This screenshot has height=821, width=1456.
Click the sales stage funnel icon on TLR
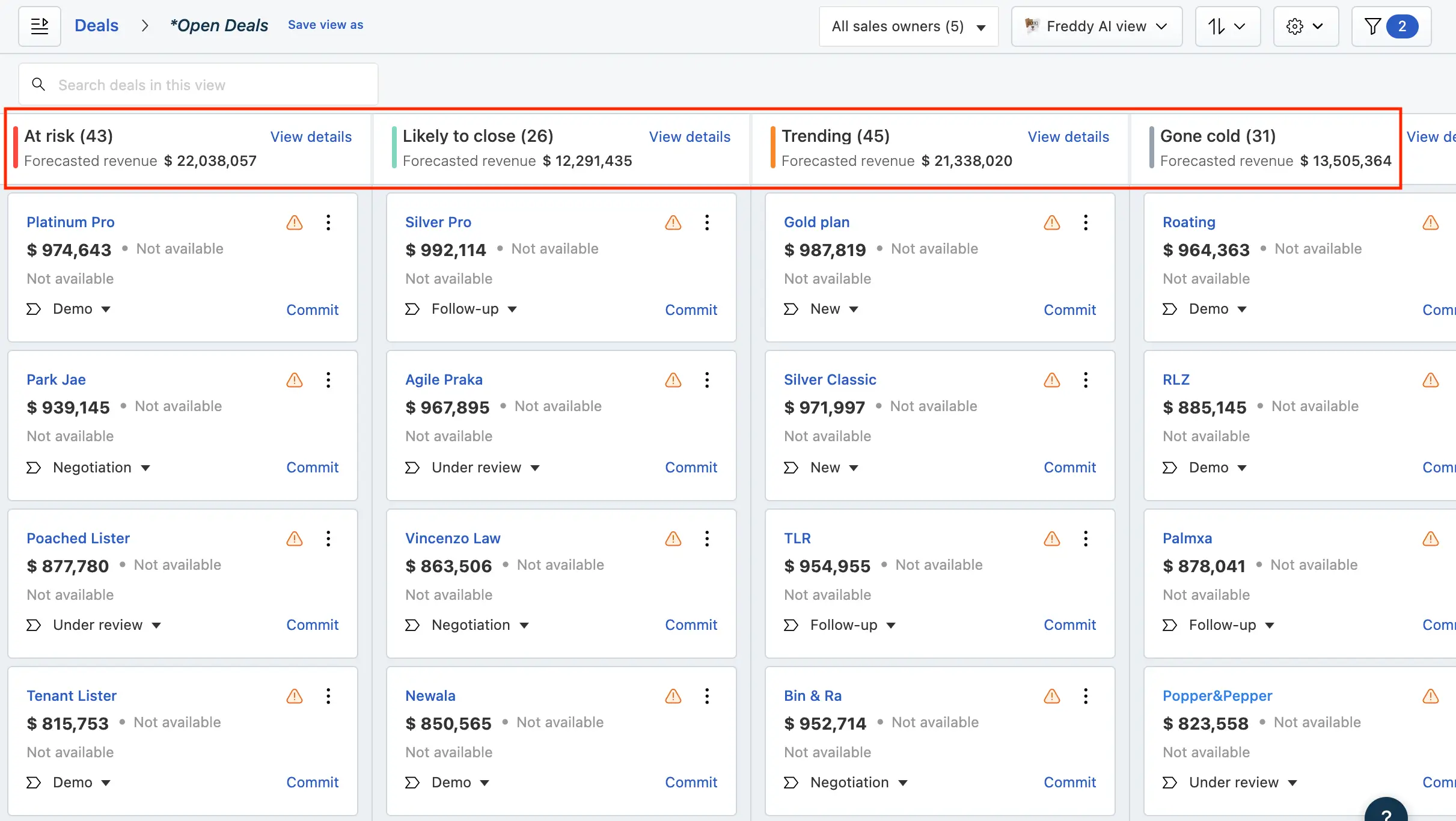pos(791,625)
